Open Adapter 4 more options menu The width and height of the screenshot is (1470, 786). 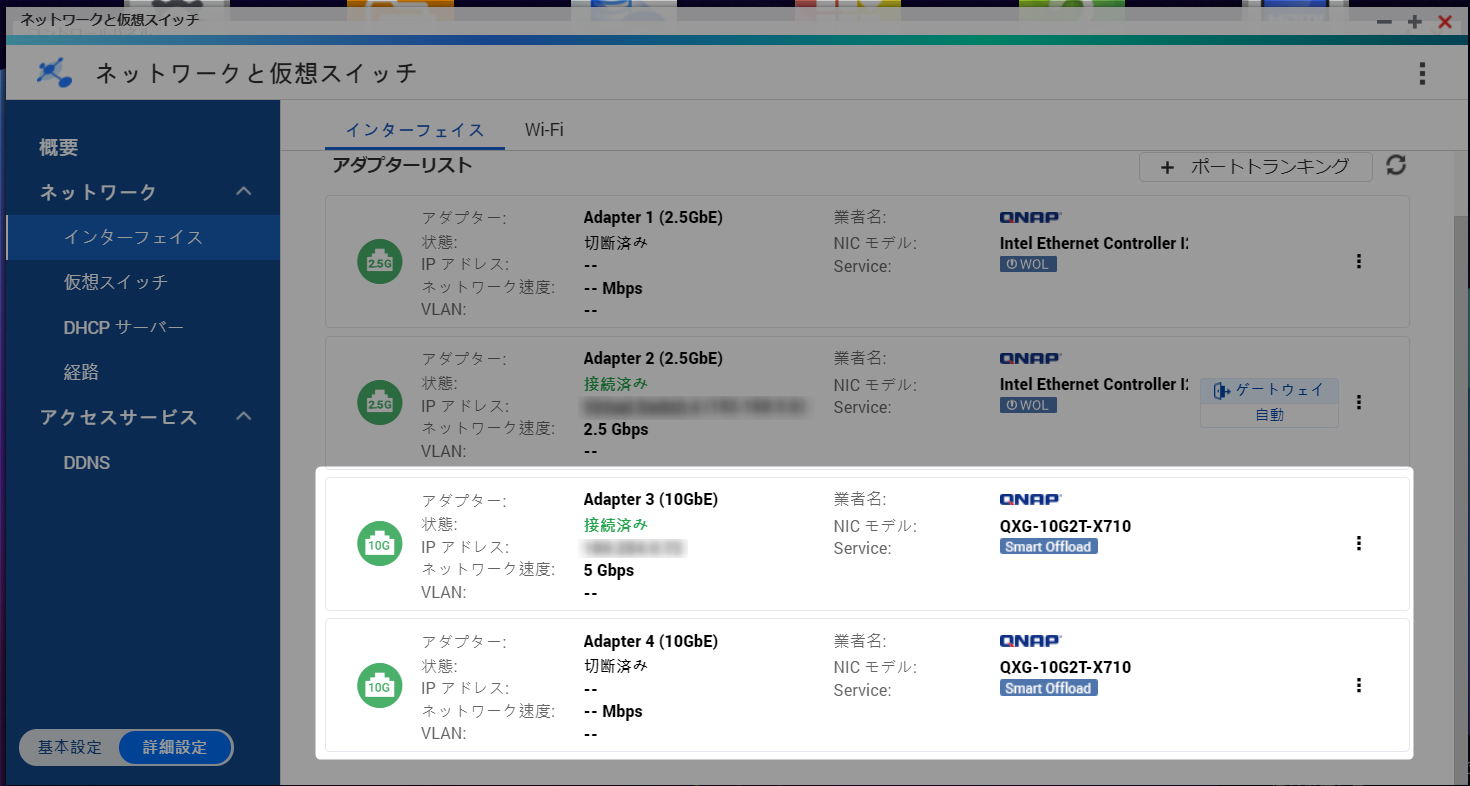point(1358,685)
